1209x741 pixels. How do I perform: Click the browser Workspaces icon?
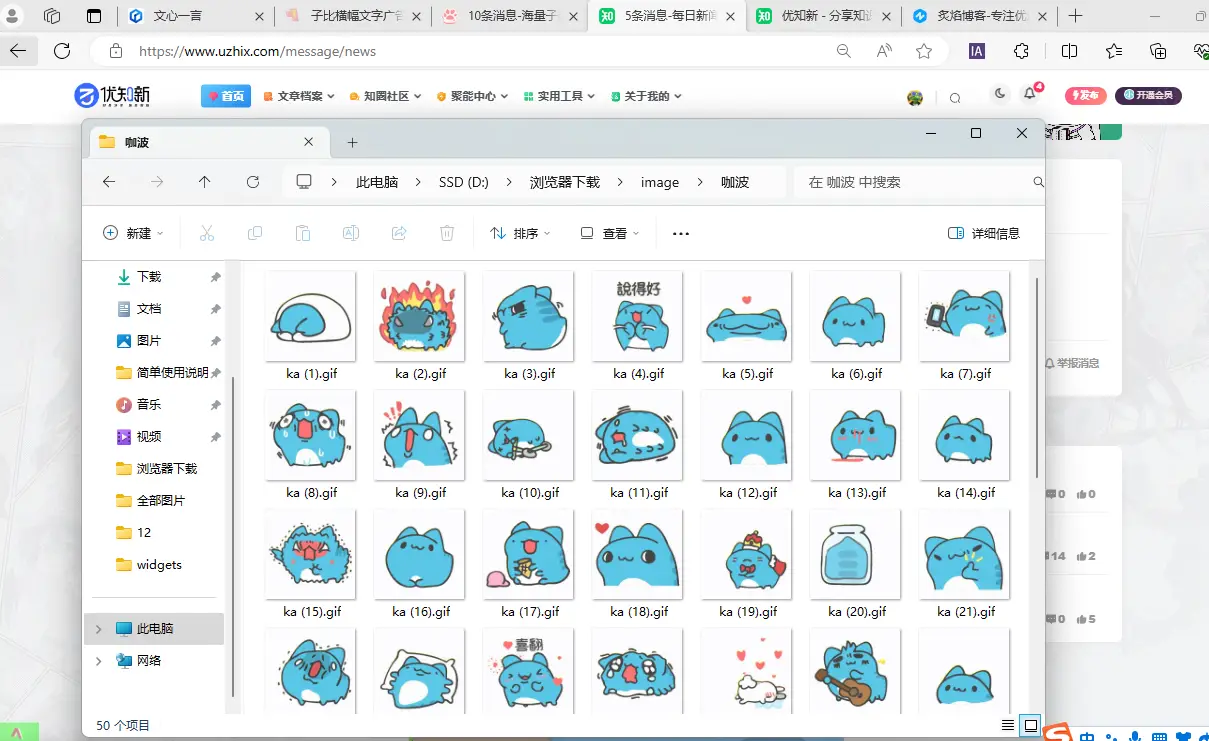[x=53, y=16]
